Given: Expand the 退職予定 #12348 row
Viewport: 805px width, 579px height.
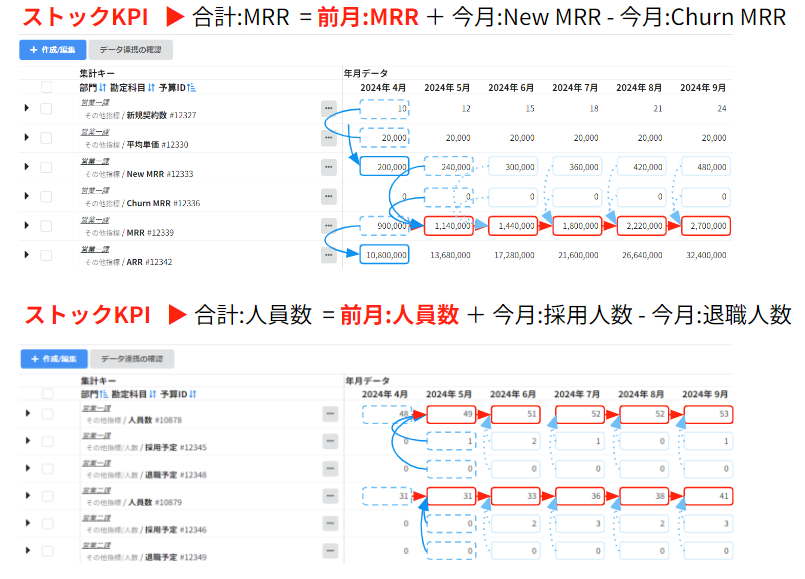Looking at the screenshot, I should pos(28,468).
